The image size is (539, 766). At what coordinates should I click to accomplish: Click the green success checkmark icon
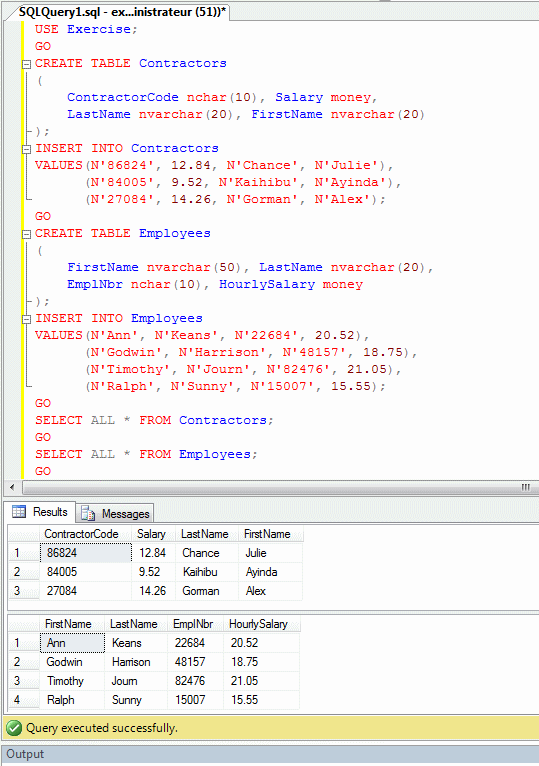[14, 728]
